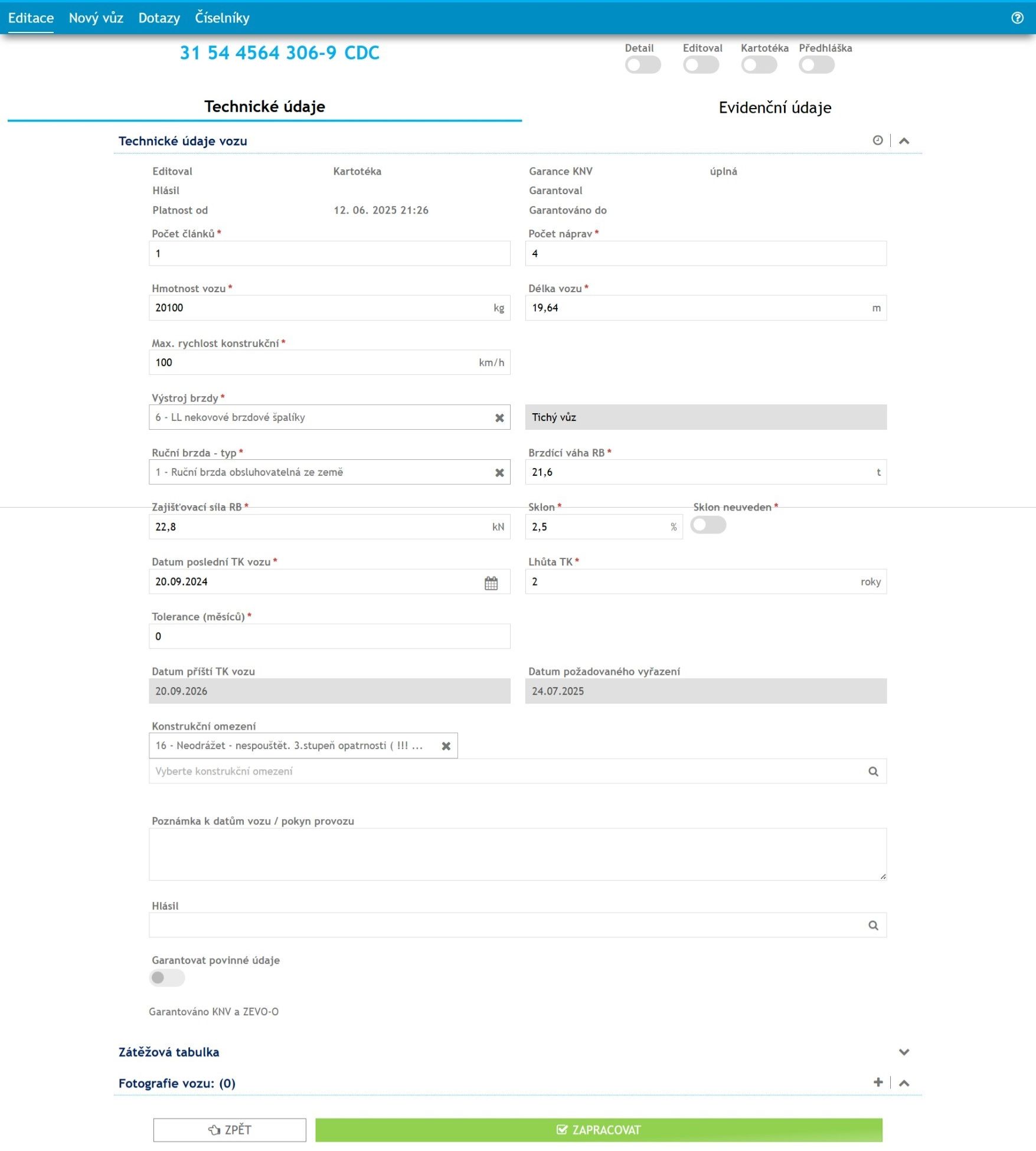Show history clock icon for Technické údaje vozu

click(x=878, y=140)
